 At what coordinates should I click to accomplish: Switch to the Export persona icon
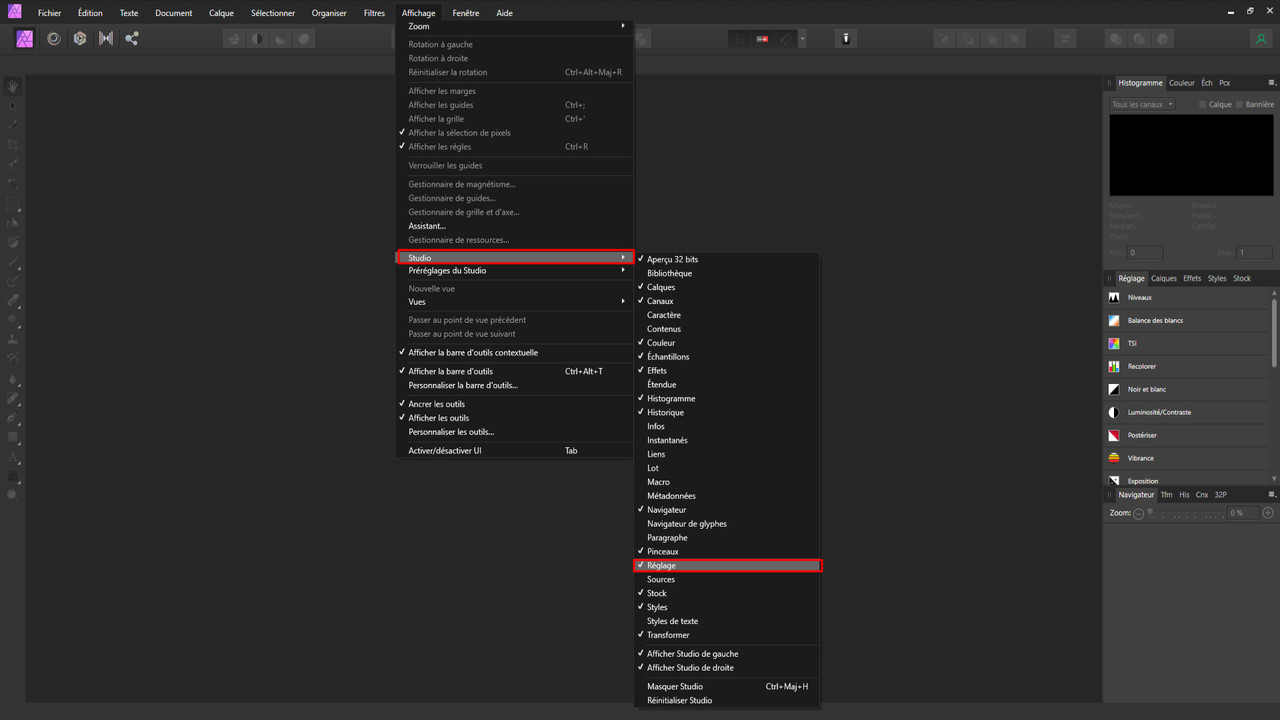(132, 39)
